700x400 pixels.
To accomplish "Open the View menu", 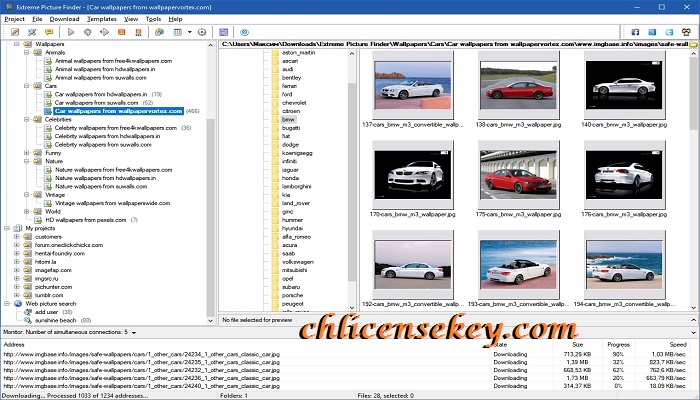I will 131,19.
